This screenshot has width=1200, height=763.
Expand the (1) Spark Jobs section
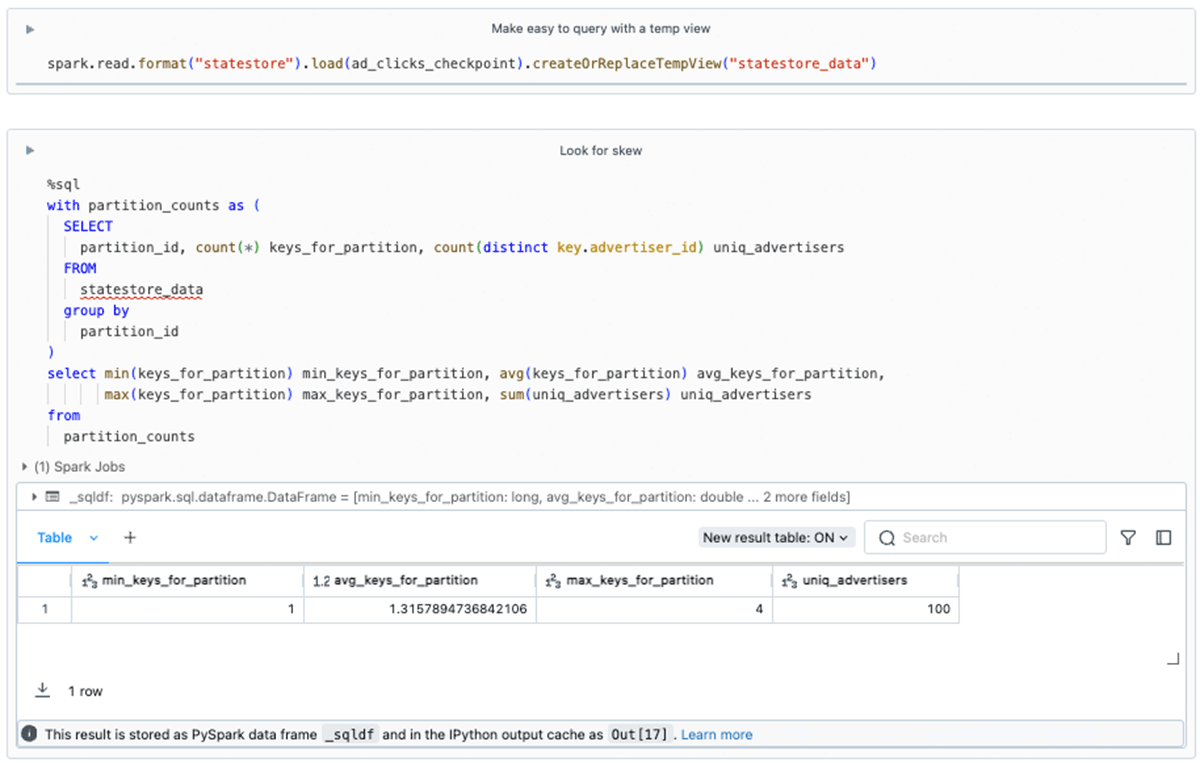coord(25,467)
